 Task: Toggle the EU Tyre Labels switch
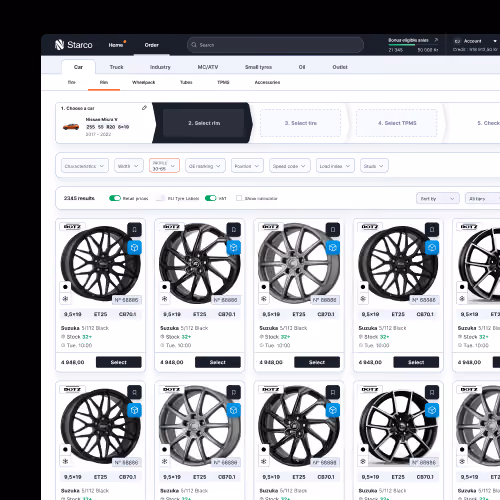pyautogui.click(x=161, y=198)
